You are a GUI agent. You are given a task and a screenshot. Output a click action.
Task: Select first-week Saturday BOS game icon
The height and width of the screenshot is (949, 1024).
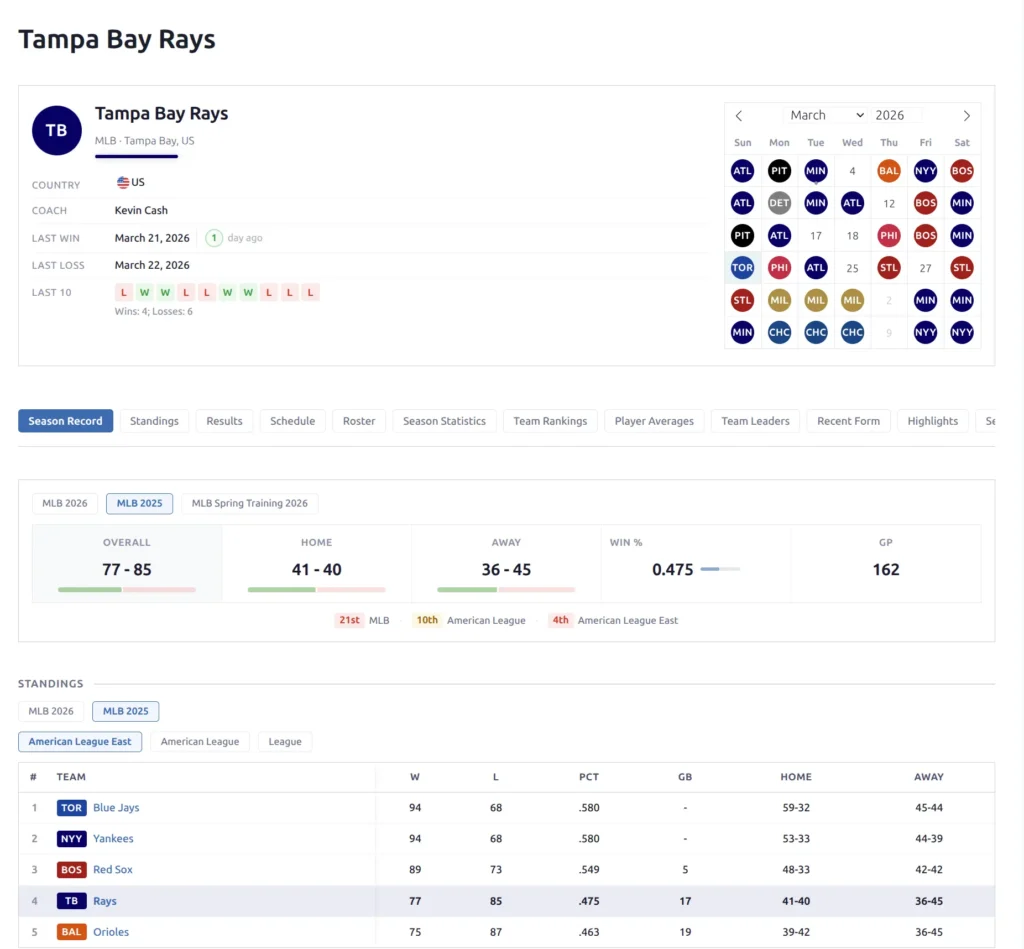click(x=962, y=171)
